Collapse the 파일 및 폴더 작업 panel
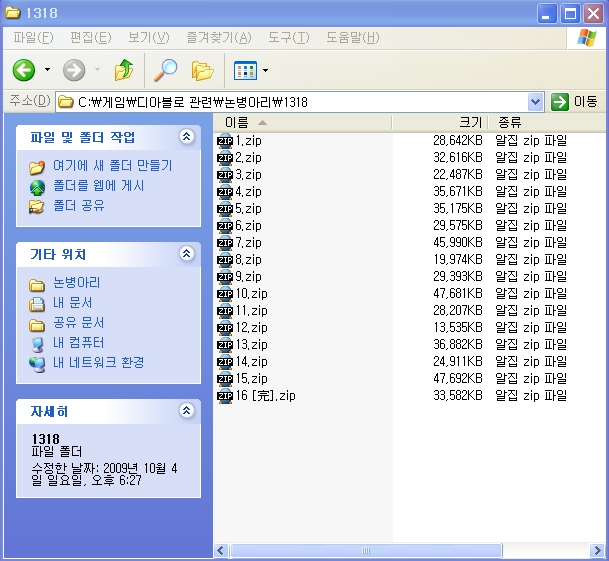The height and width of the screenshot is (561, 609). tap(185, 137)
